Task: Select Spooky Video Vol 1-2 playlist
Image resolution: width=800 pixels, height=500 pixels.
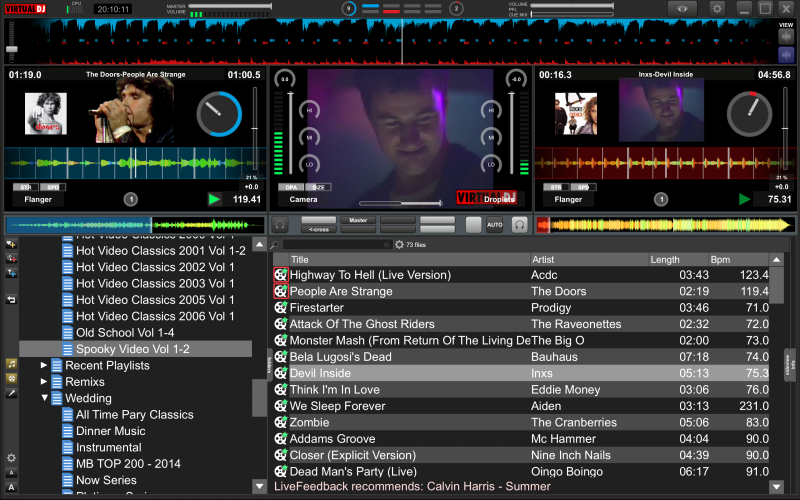Action: 136,349
